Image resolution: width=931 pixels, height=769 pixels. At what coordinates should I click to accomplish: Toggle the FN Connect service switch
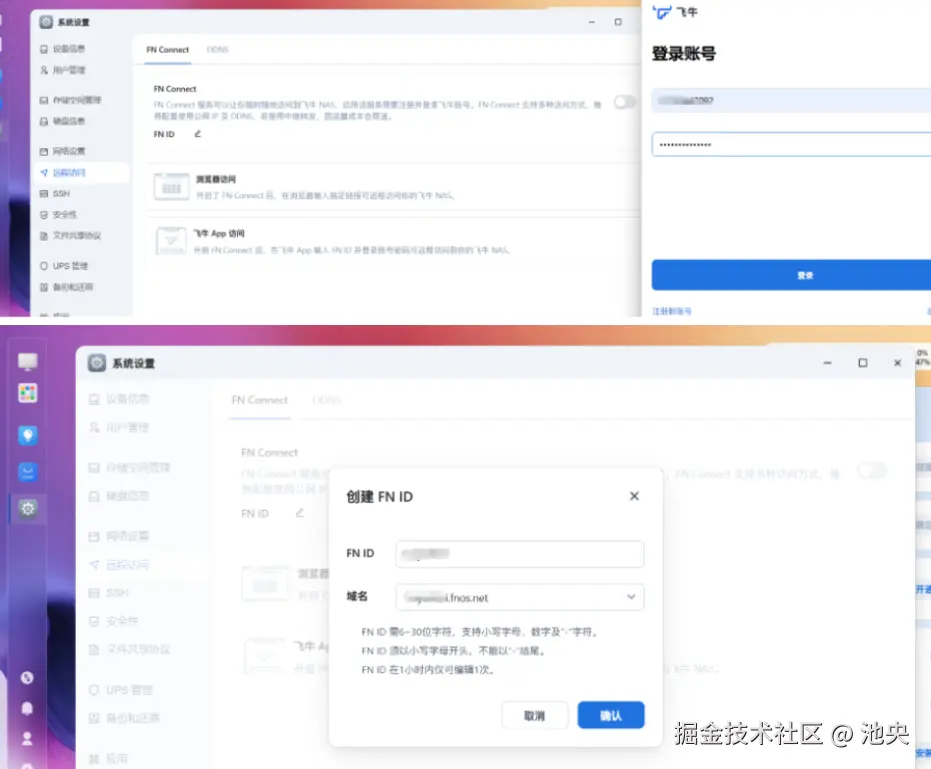pos(873,471)
